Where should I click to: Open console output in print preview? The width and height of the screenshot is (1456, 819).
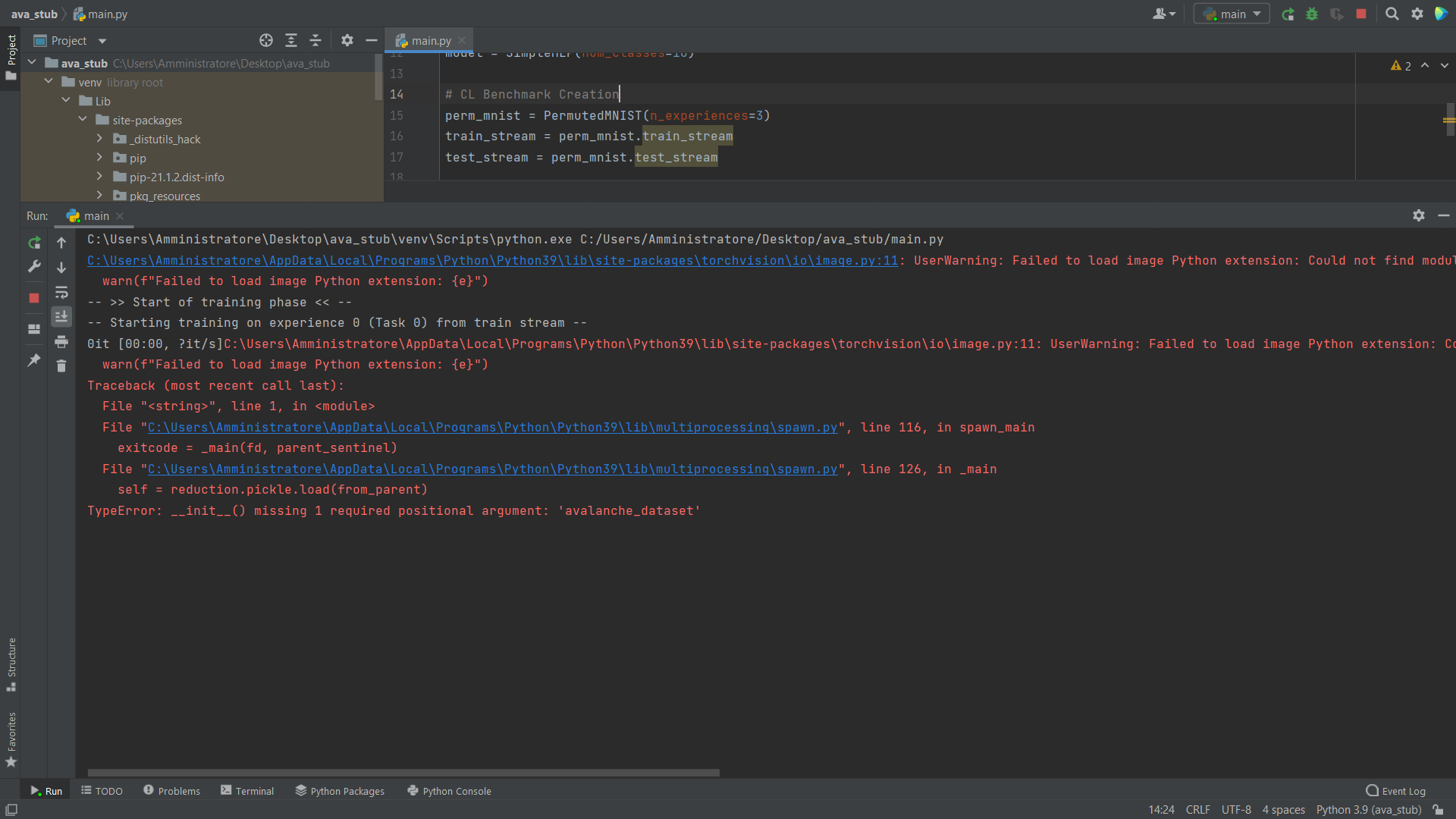[x=61, y=341]
